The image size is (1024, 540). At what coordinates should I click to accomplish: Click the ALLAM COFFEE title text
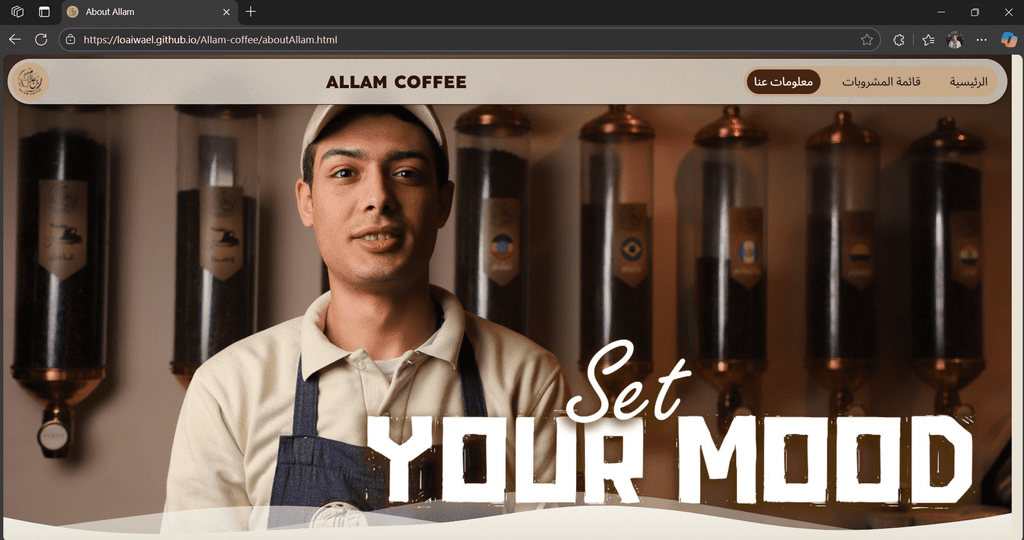click(x=396, y=82)
